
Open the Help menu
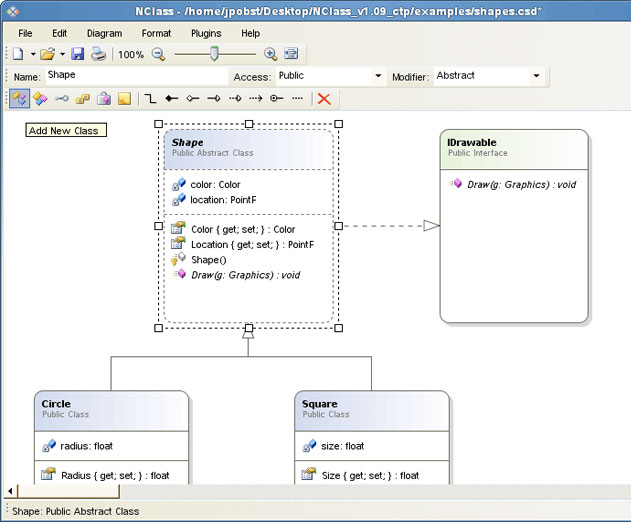(x=250, y=33)
